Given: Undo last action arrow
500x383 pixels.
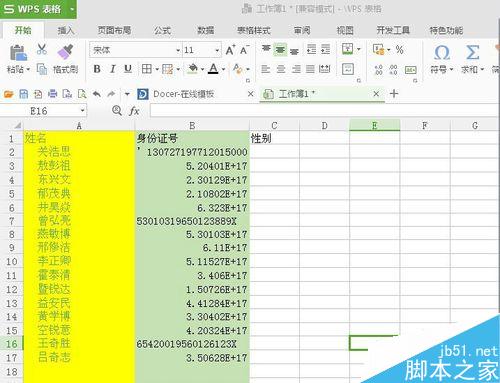Looking at the screenshot, I should 97,94.
